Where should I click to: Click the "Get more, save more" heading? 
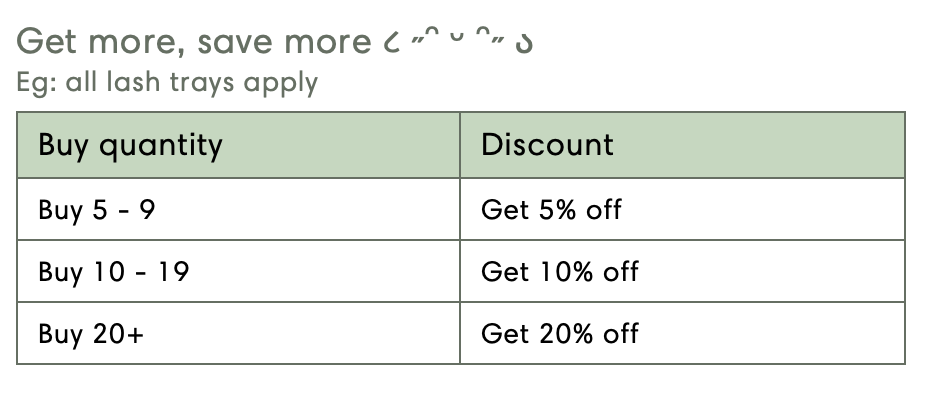[x=195, y=42]
